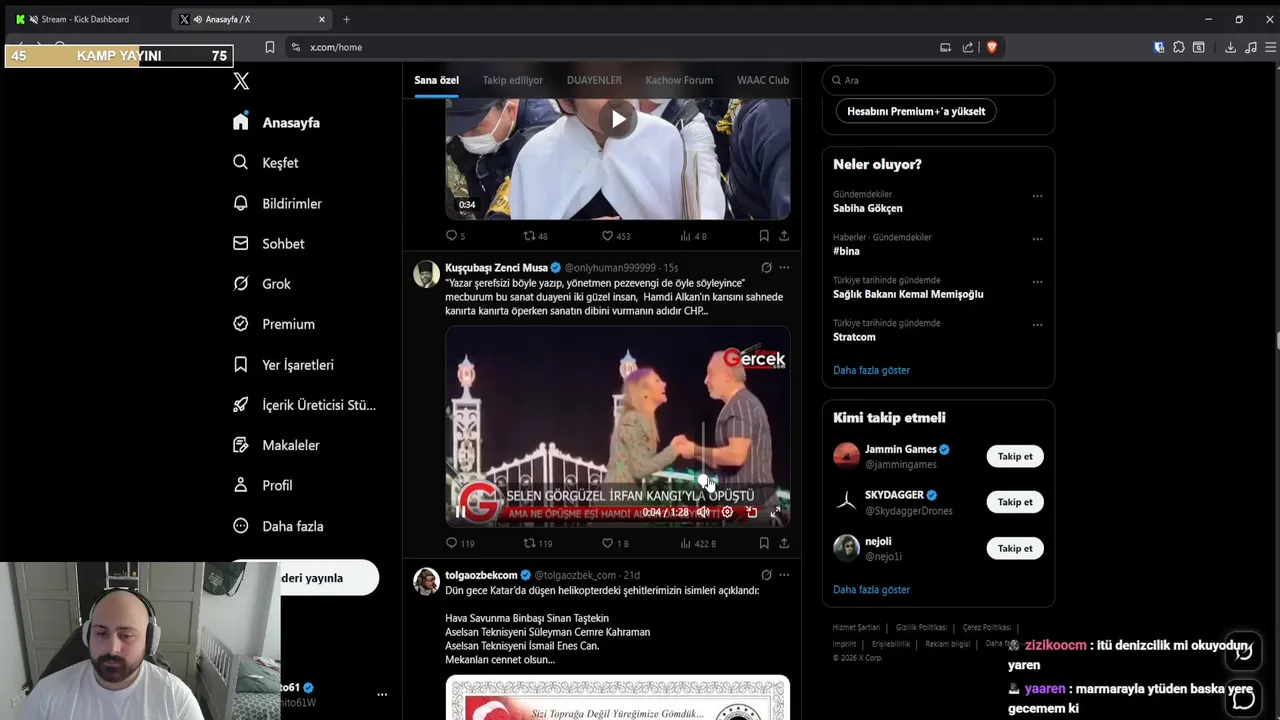Expand the video to fullscreen
This screenshot has height=720, width=1280.
[x=775, y=512]
